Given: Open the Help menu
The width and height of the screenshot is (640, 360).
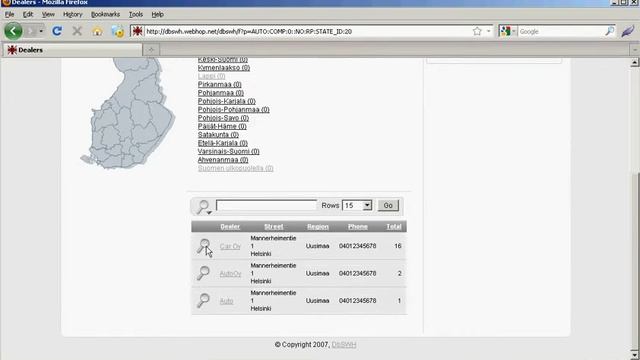Looking at the screenshot, I should click(158, 14).
